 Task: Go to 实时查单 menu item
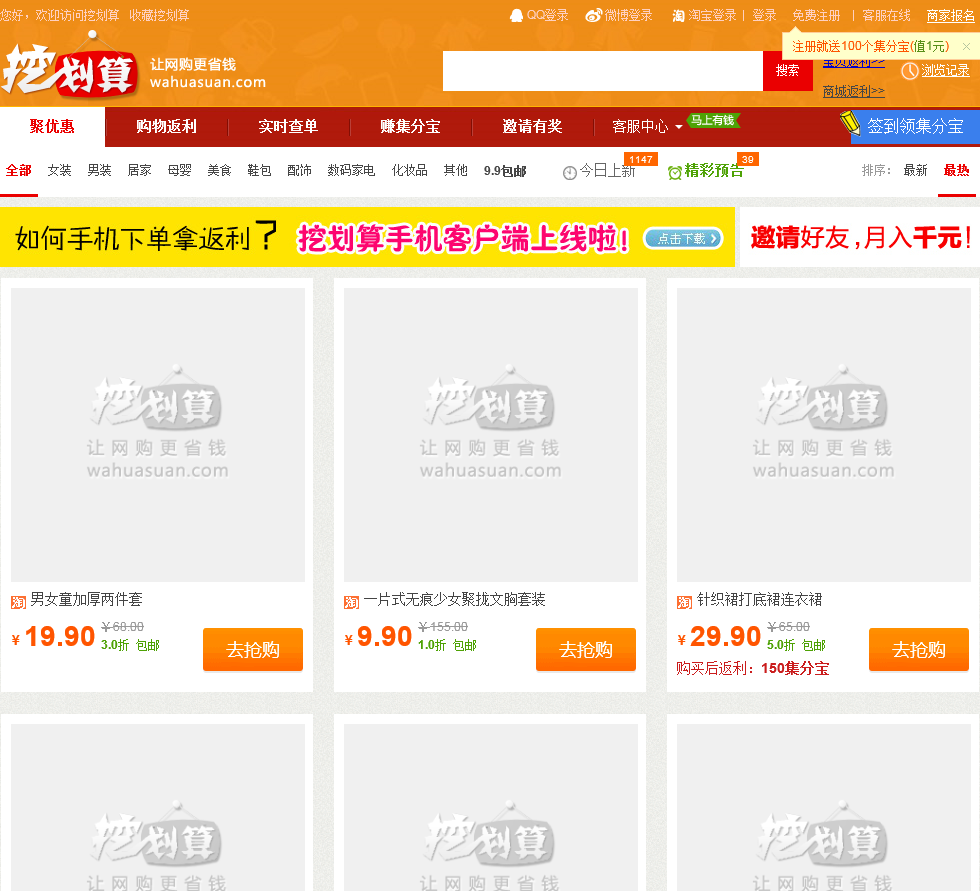tap(288, 126)
